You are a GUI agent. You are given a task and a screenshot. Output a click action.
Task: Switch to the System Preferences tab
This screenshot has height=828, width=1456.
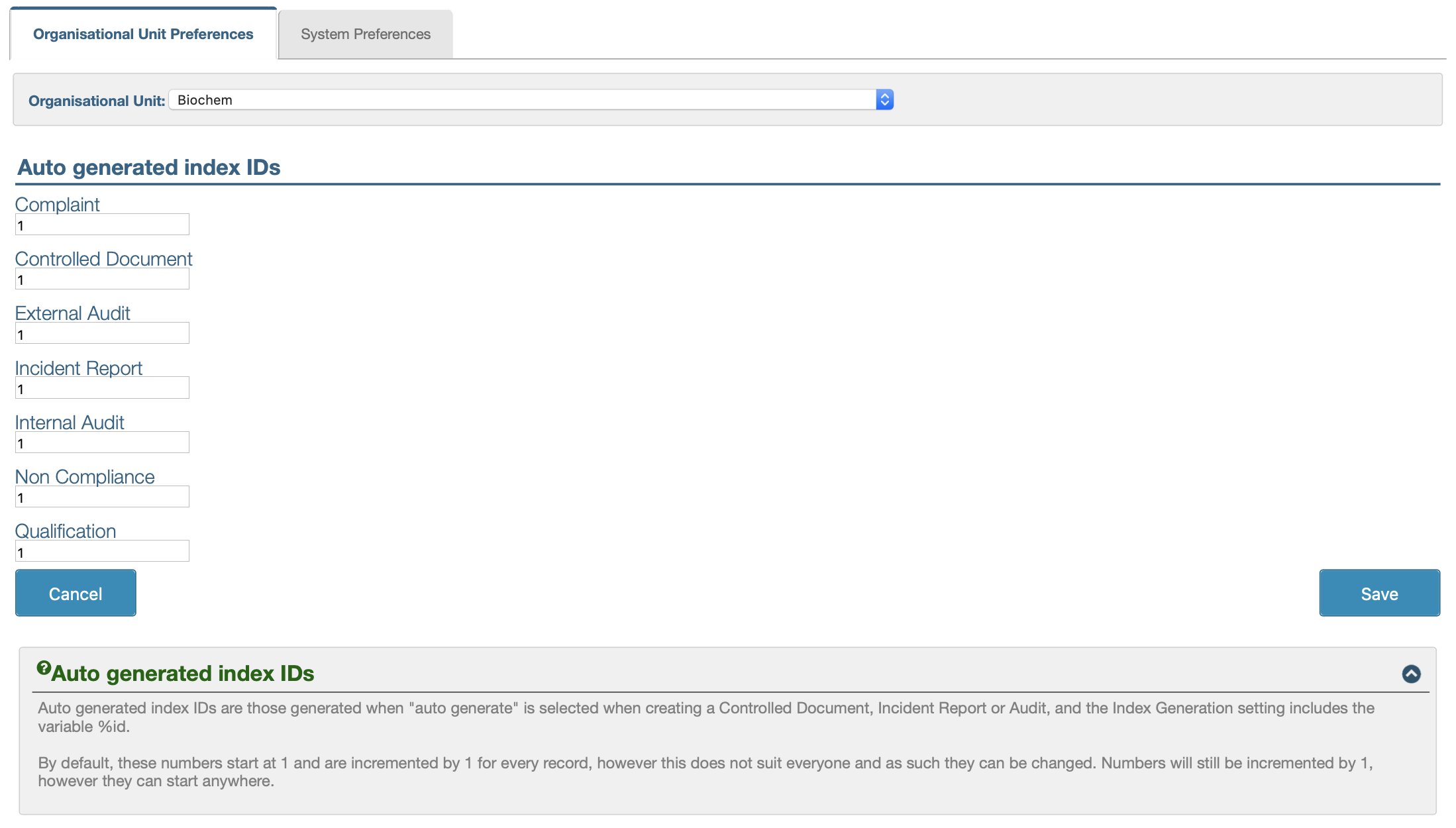pyautogui.click(x=365, y=34)
